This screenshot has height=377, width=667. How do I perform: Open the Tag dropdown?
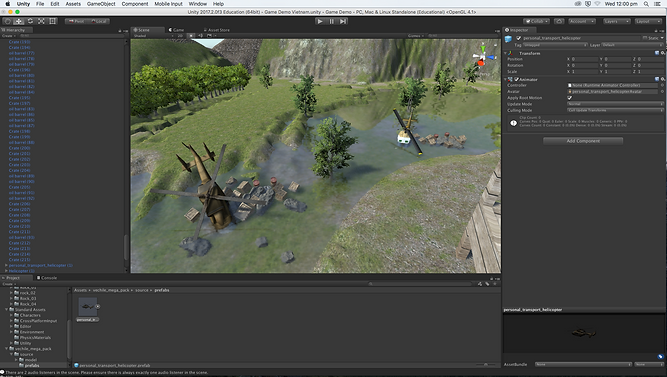[555, 45]
